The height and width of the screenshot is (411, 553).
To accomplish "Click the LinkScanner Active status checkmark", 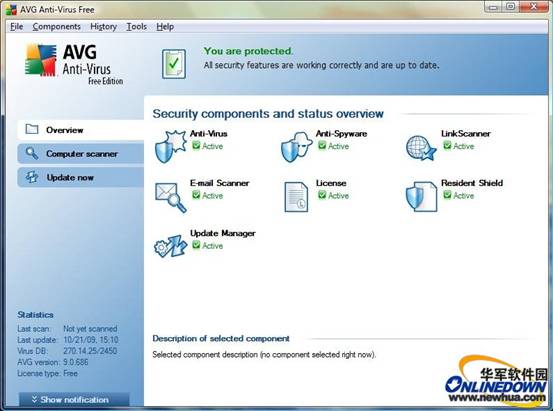I will point(447,145).
